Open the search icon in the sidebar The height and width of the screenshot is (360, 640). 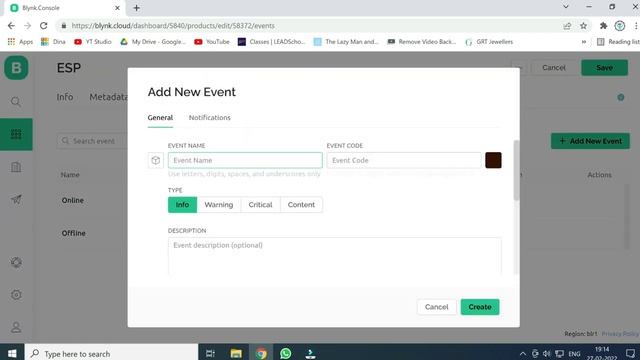pyautogui.click(x=16, y=102)
